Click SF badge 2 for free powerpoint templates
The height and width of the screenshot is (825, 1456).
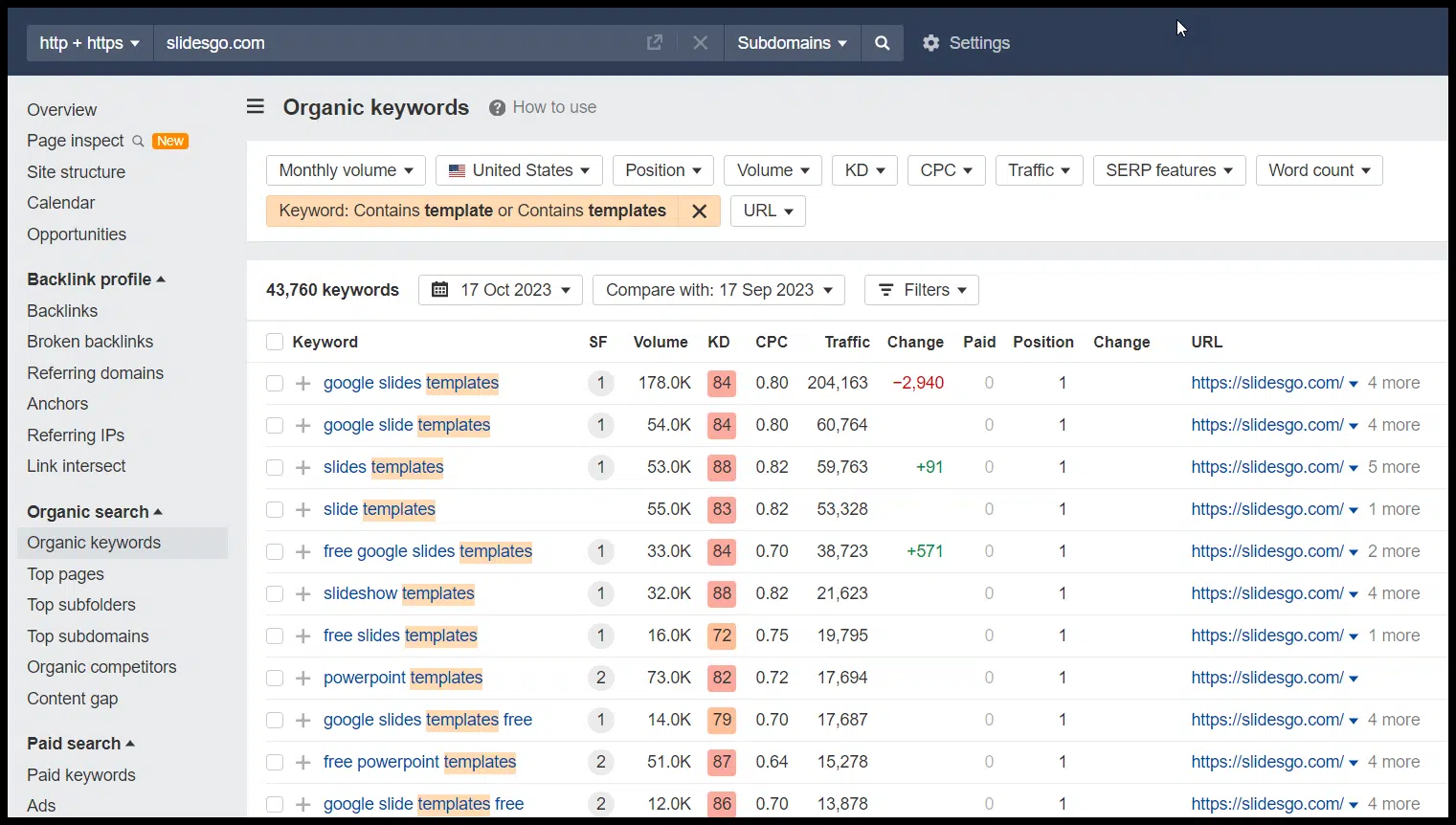(x=601, y=762)
